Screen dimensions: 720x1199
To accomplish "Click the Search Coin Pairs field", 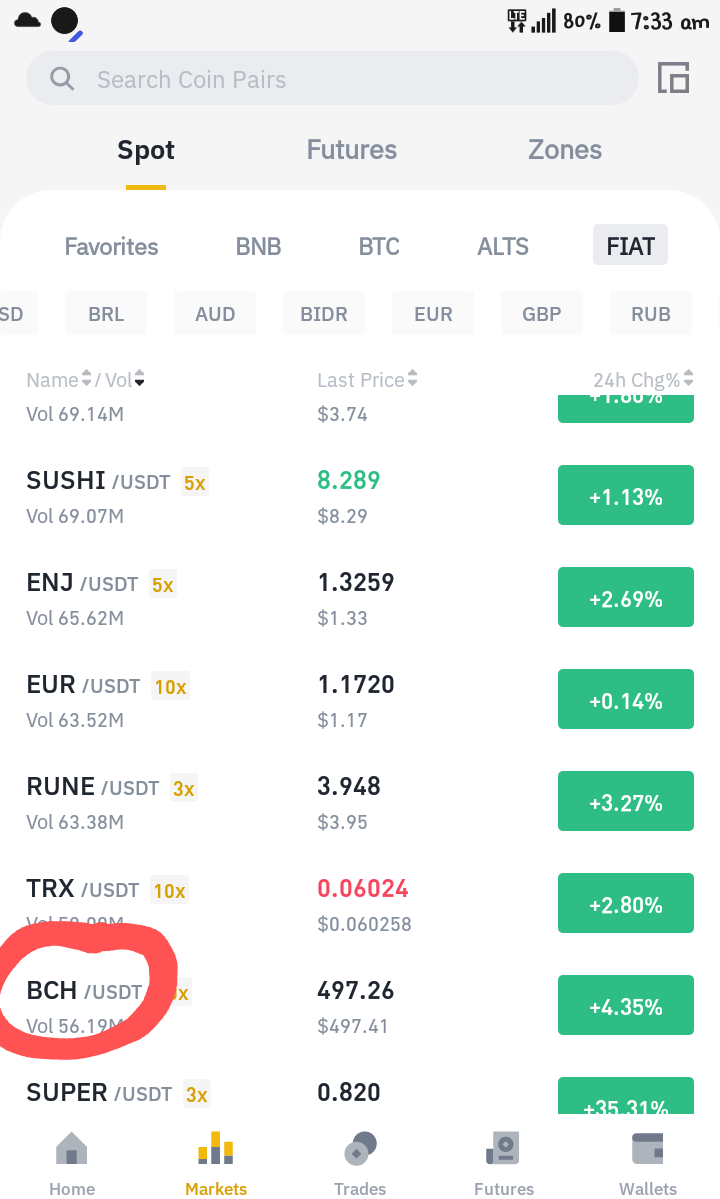I will point(332,79).
